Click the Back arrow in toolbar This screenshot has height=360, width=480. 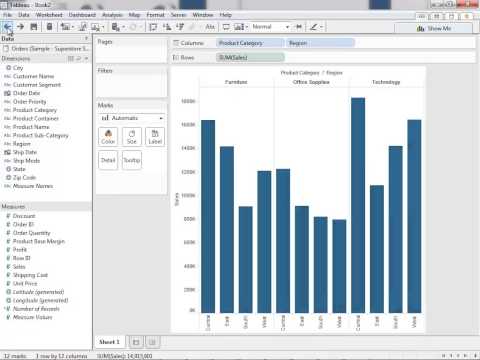point(8,27)
